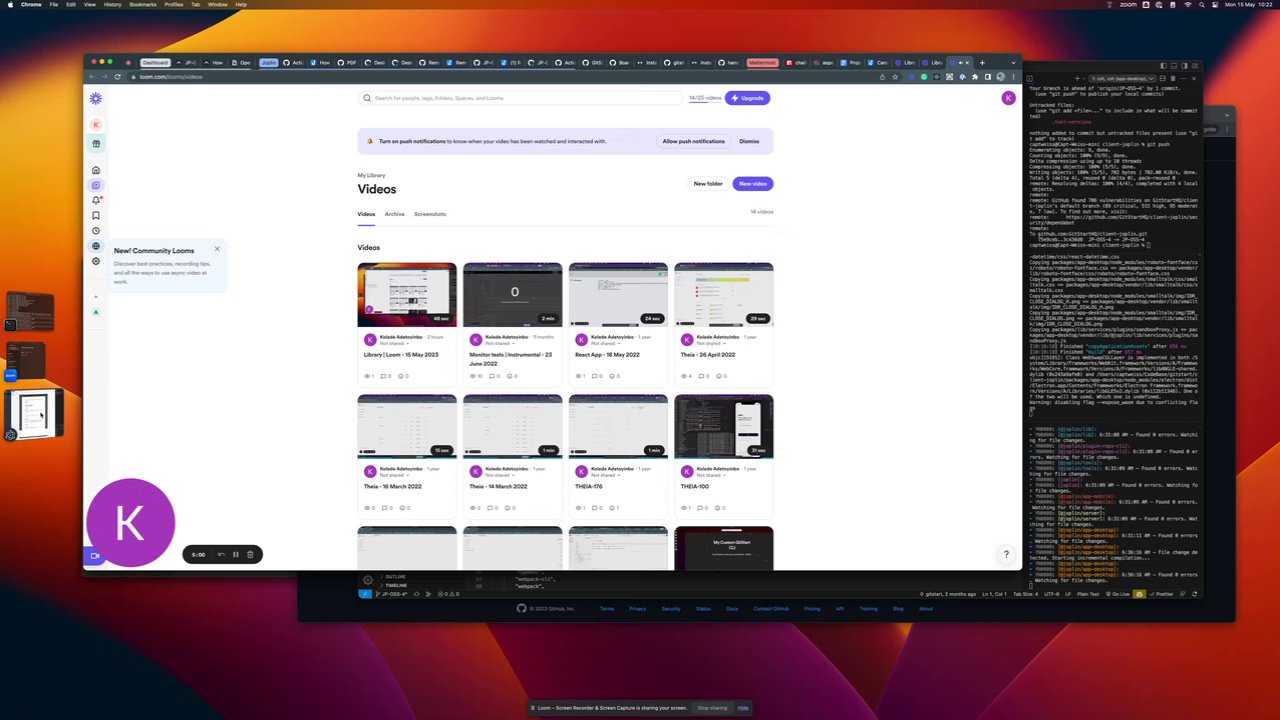The image size is (1280, 720).
Task: Select the My Library icon in sidebar
Action: pyautogui.click(x=96, y=185)
